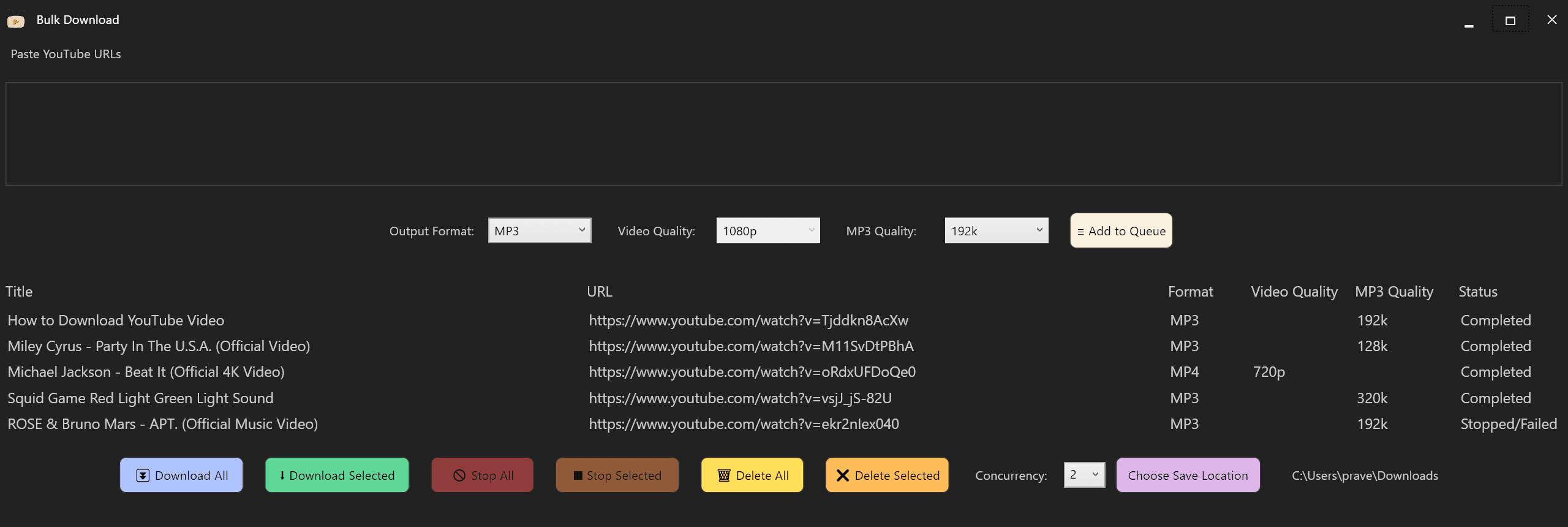The height and width of the screenshot is (527, 1568).
Task: Click URL ending in oRdxUFDoQe0
Action: [x=752, y=372]
